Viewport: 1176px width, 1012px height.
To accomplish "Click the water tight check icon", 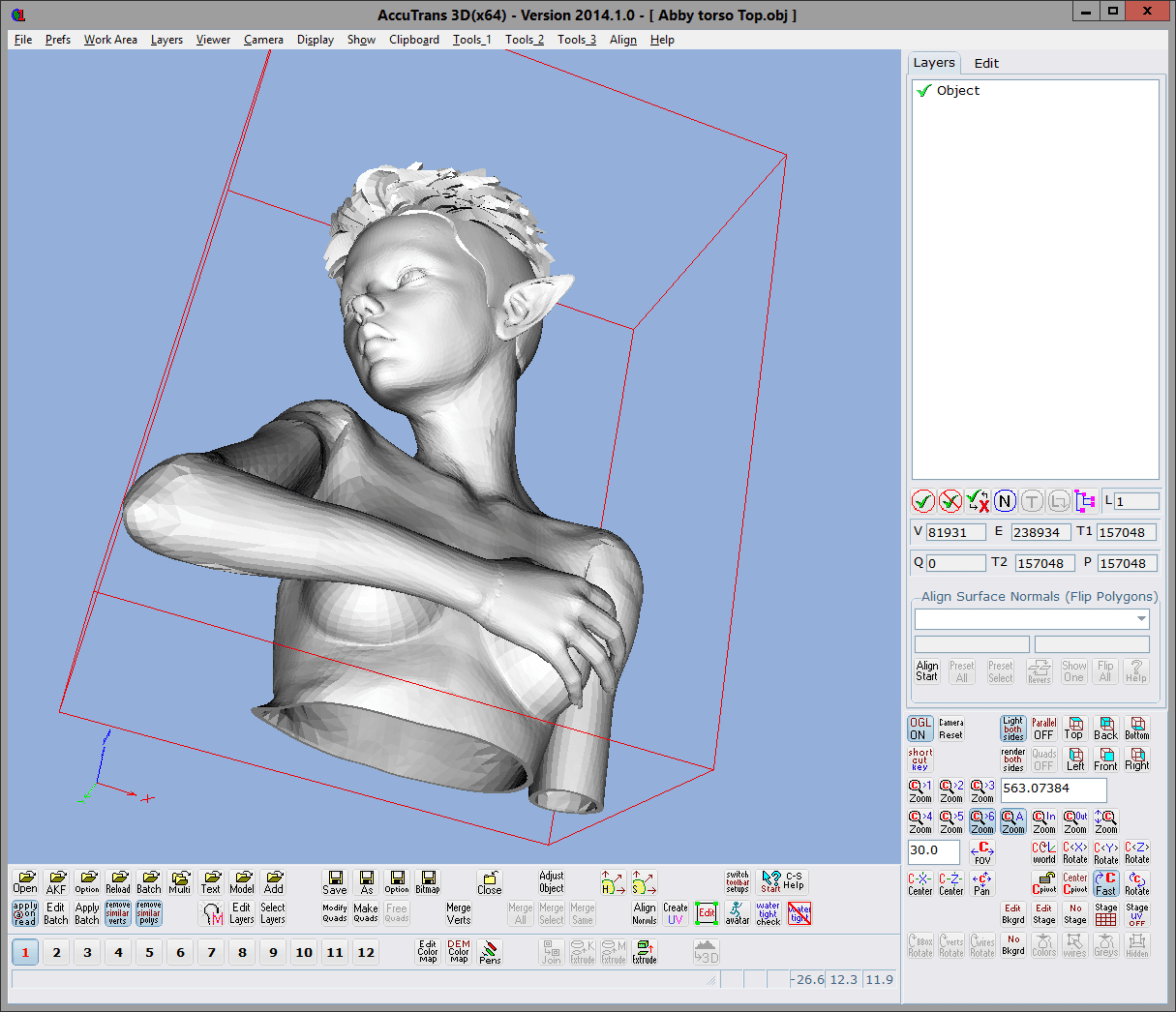I will tap(768, 913).
